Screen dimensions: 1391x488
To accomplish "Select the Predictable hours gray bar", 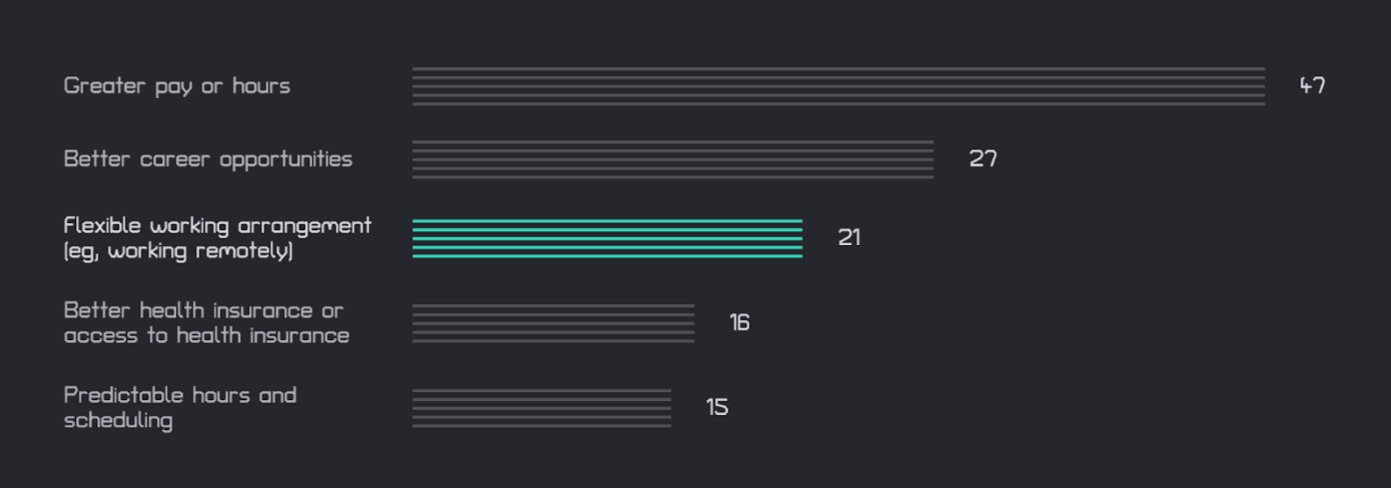I will (541, 408).
